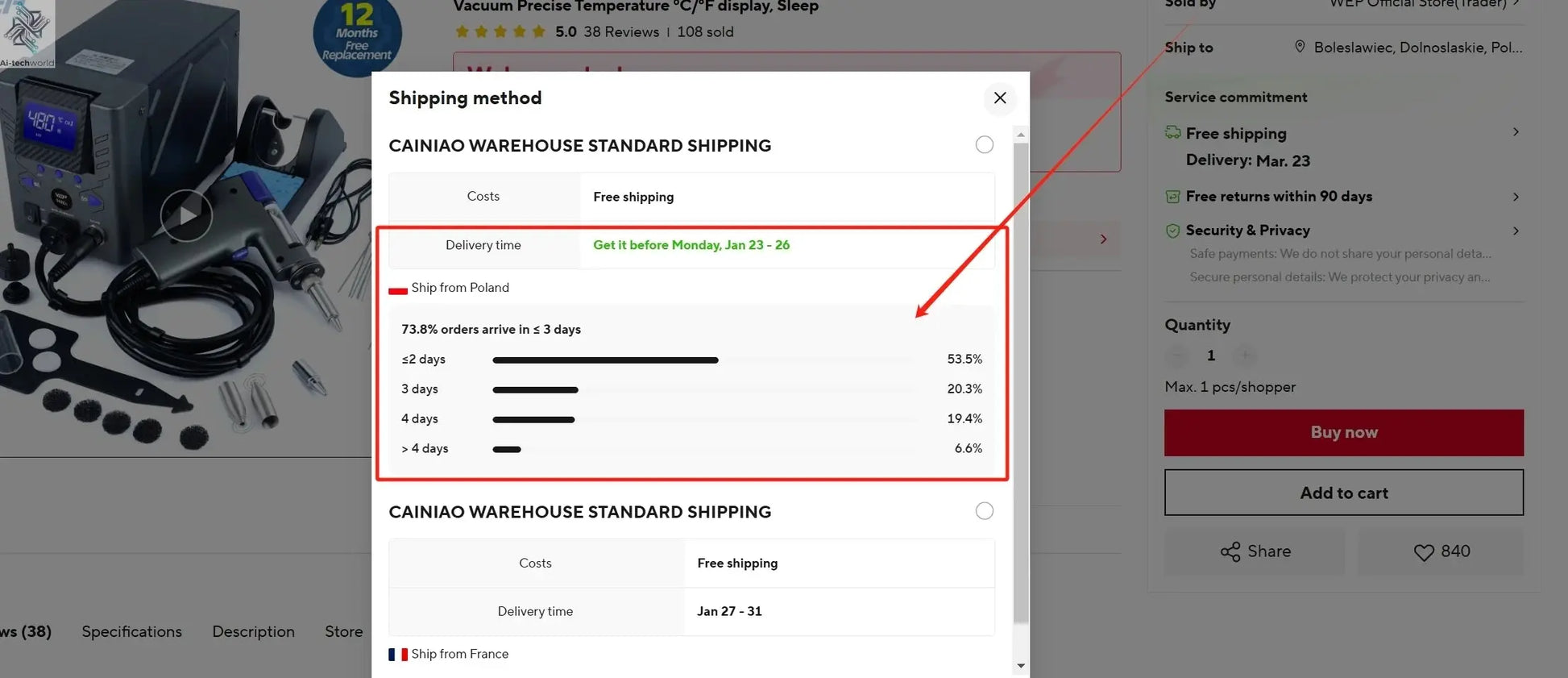The image size is (1568, 678).
Task: Click the heart wishlist icon
Action: pyautogui.click(x=1424, y=552)
